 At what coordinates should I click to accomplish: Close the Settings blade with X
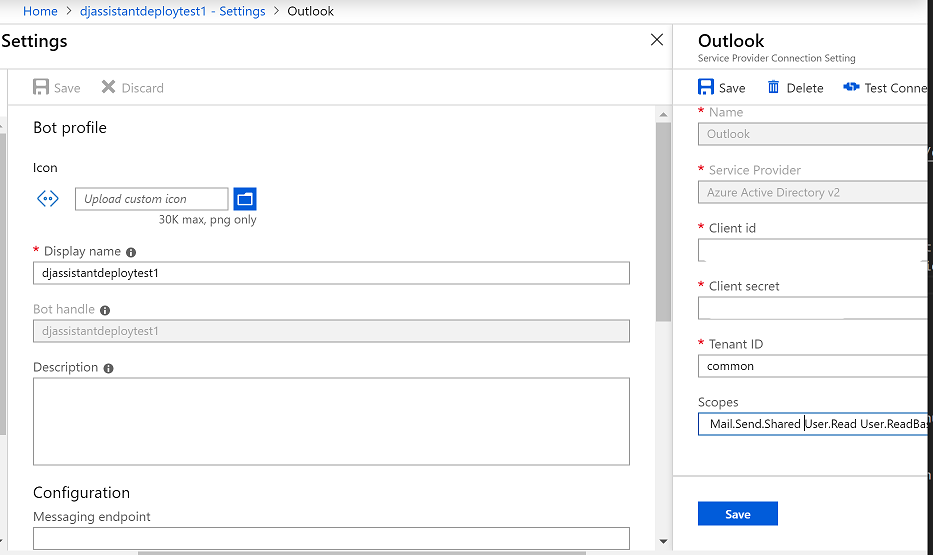(x=657, y=40)
